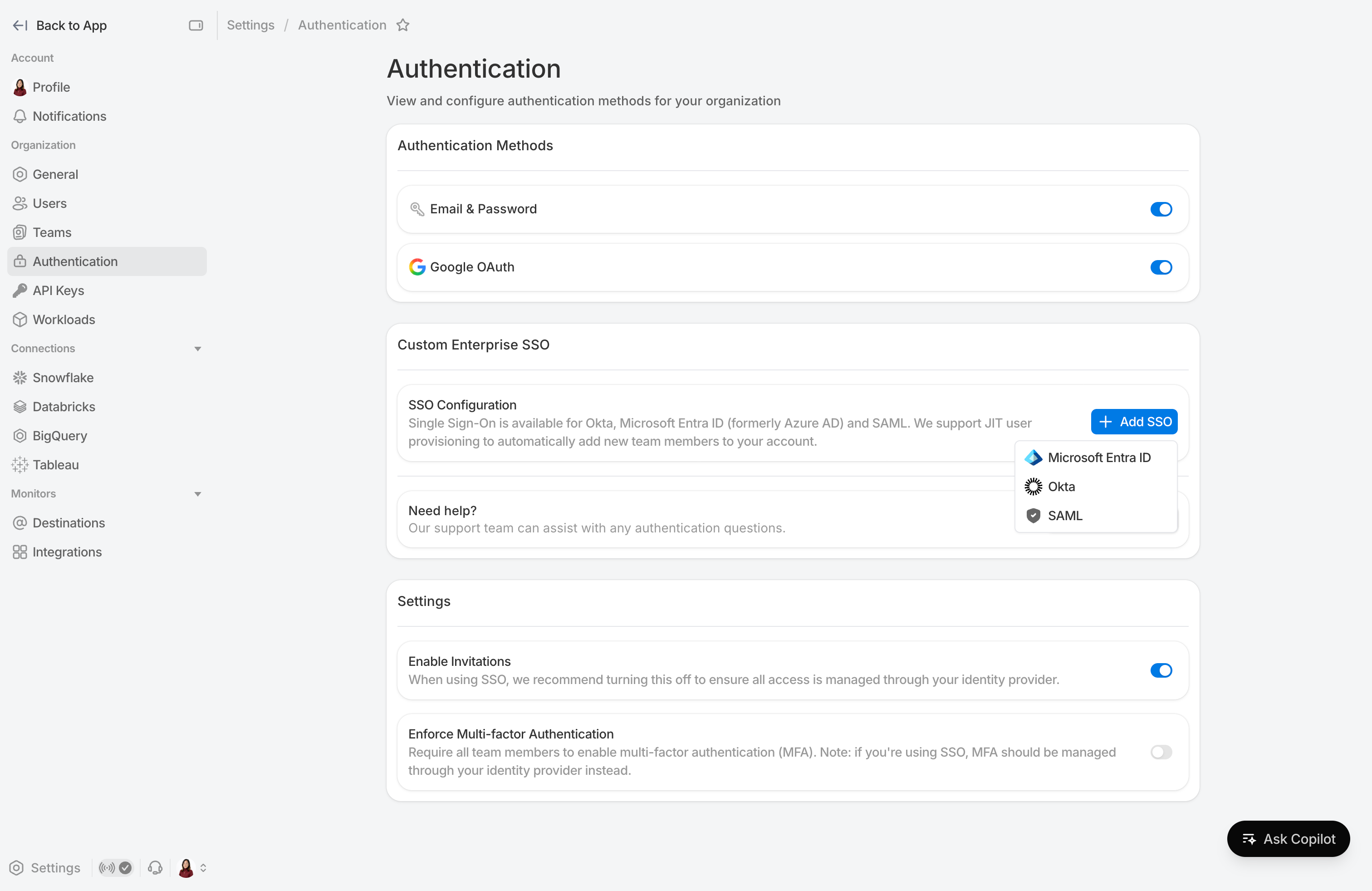
Task: Enable the Enforce Multi-factor Authentication toggle
Action: pos(1161,752)
